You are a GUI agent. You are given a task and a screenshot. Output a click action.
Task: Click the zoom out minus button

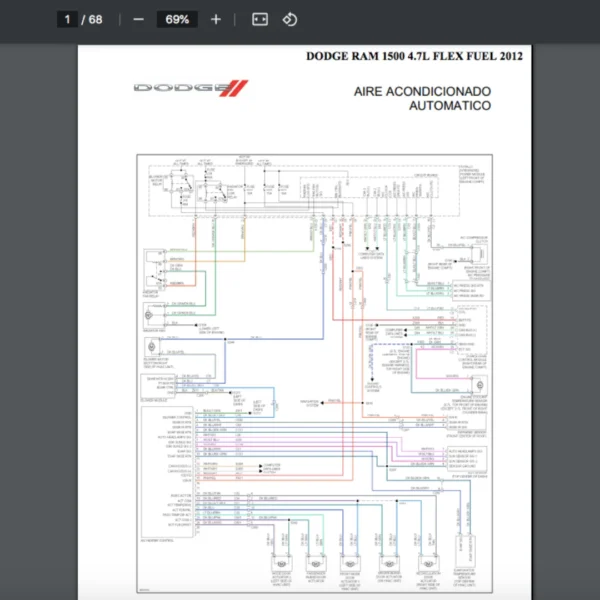pyautogui.click(x=138, y=19)
